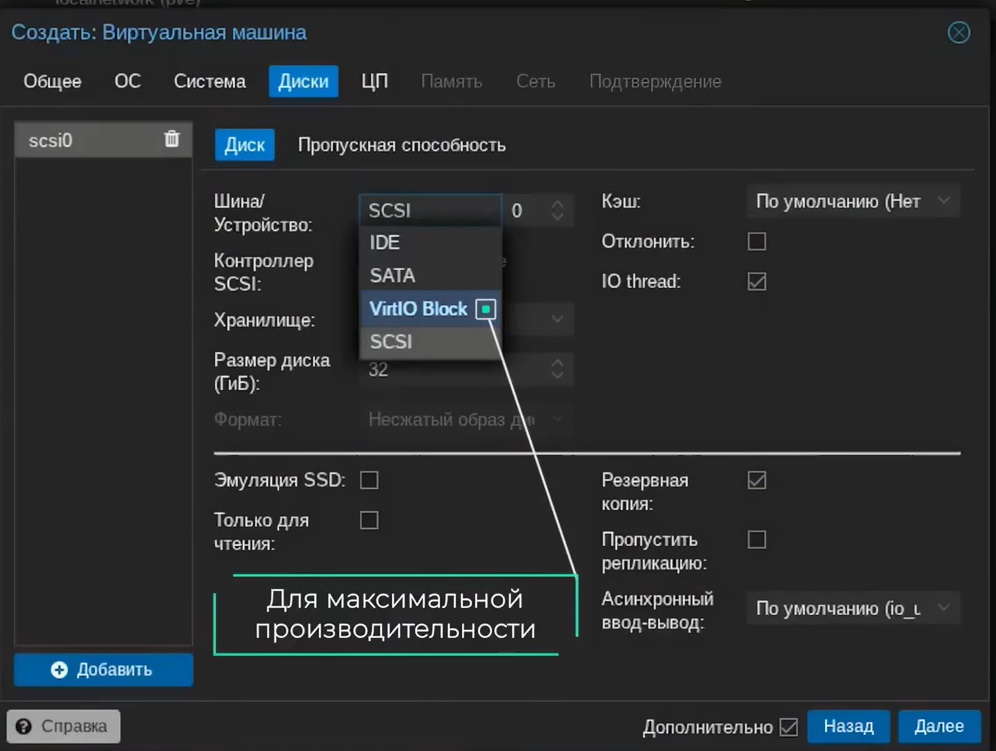This screenshot has height=751, width=996.
Task: Check the Только для чтения option
Action: 369,519
